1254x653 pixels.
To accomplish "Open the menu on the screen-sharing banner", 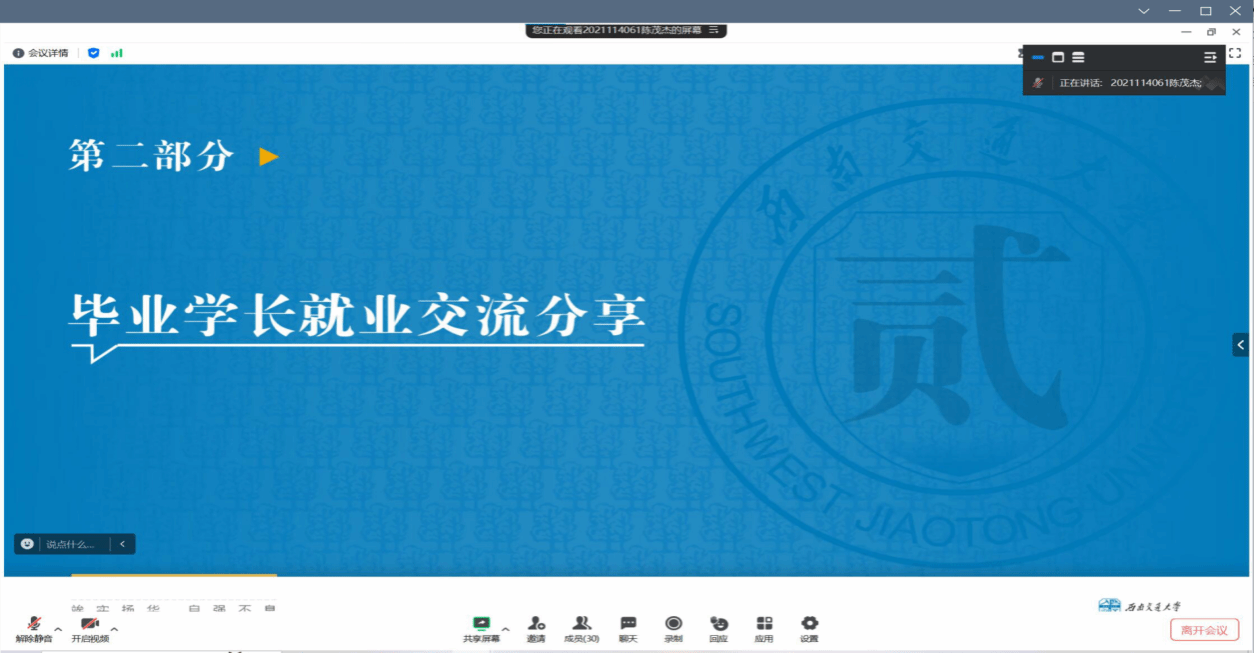I will [x=714, y=30].
